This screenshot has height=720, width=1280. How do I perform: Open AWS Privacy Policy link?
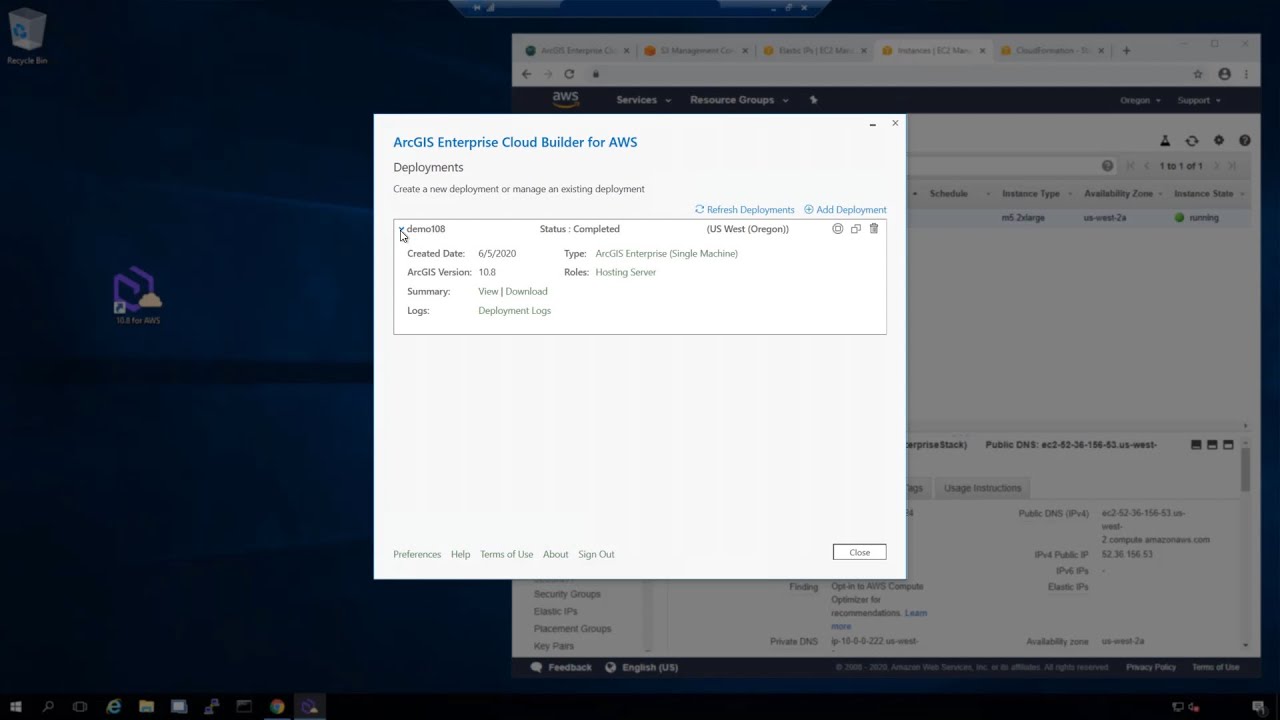click(1151, 667)
